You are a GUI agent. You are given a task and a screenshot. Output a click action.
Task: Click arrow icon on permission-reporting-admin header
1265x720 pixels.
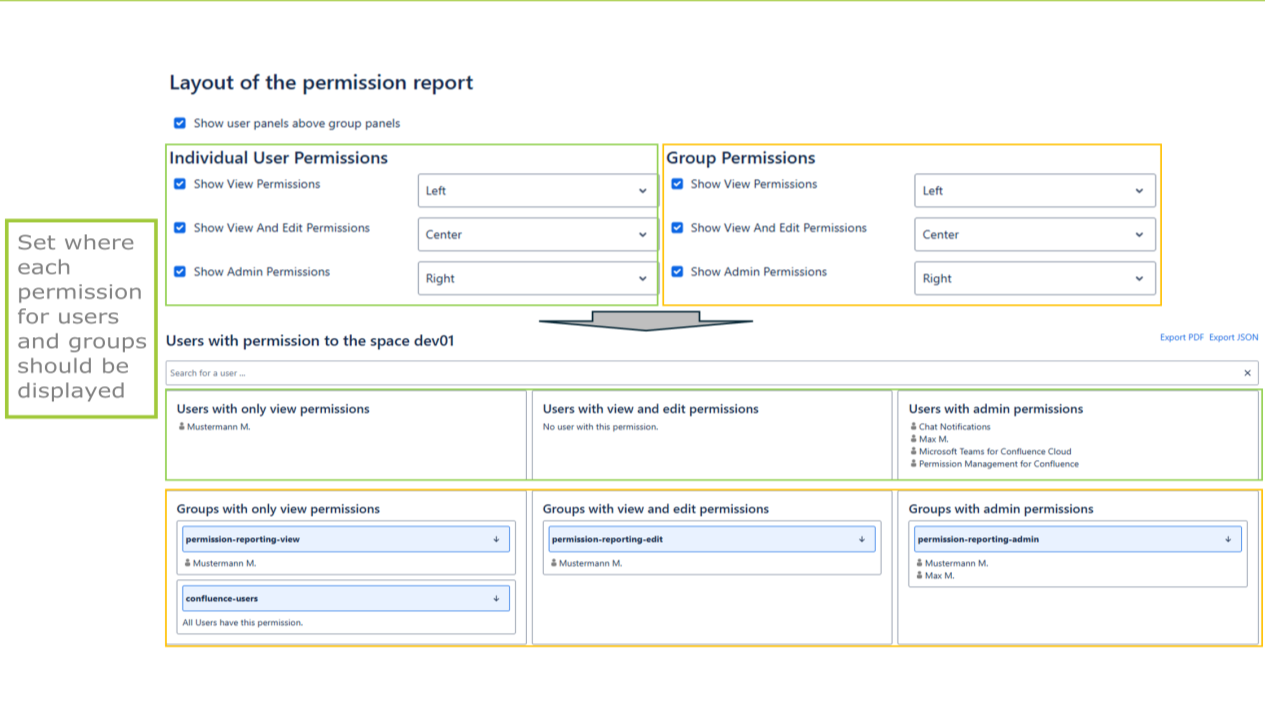pyautogui.click(x=1228, y=539)
